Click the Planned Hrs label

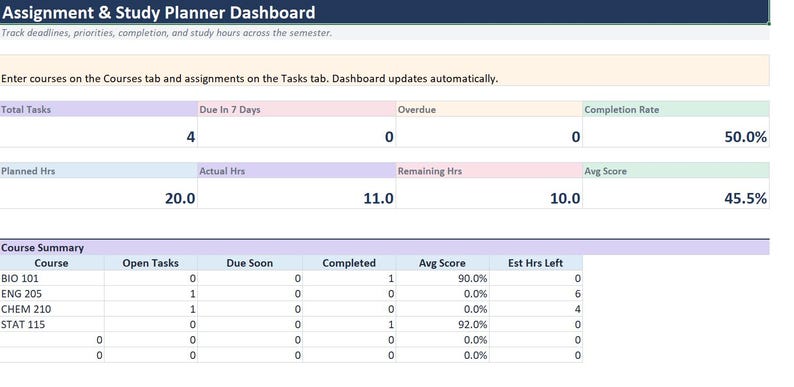pos(98,171)
